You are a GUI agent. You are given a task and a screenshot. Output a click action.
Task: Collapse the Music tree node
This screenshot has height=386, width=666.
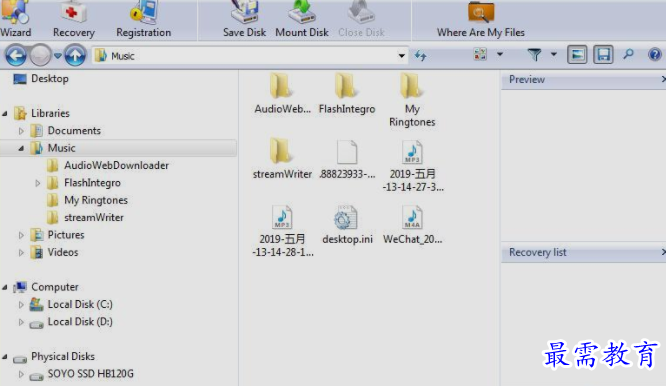[x=21, y=148]
